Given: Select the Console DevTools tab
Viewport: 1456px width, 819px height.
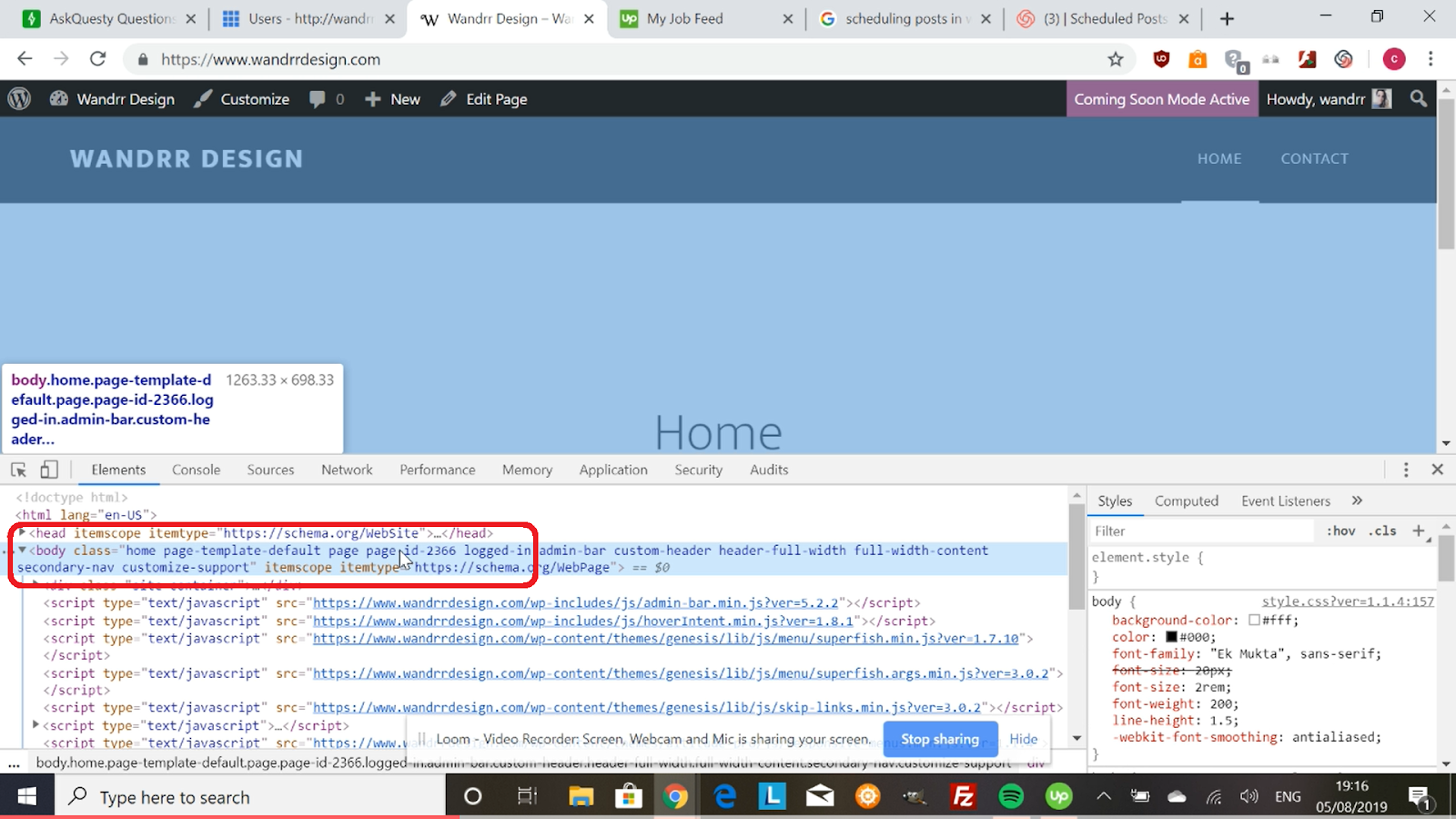Looking at the screenshot, I should click(x=197, y=470).
